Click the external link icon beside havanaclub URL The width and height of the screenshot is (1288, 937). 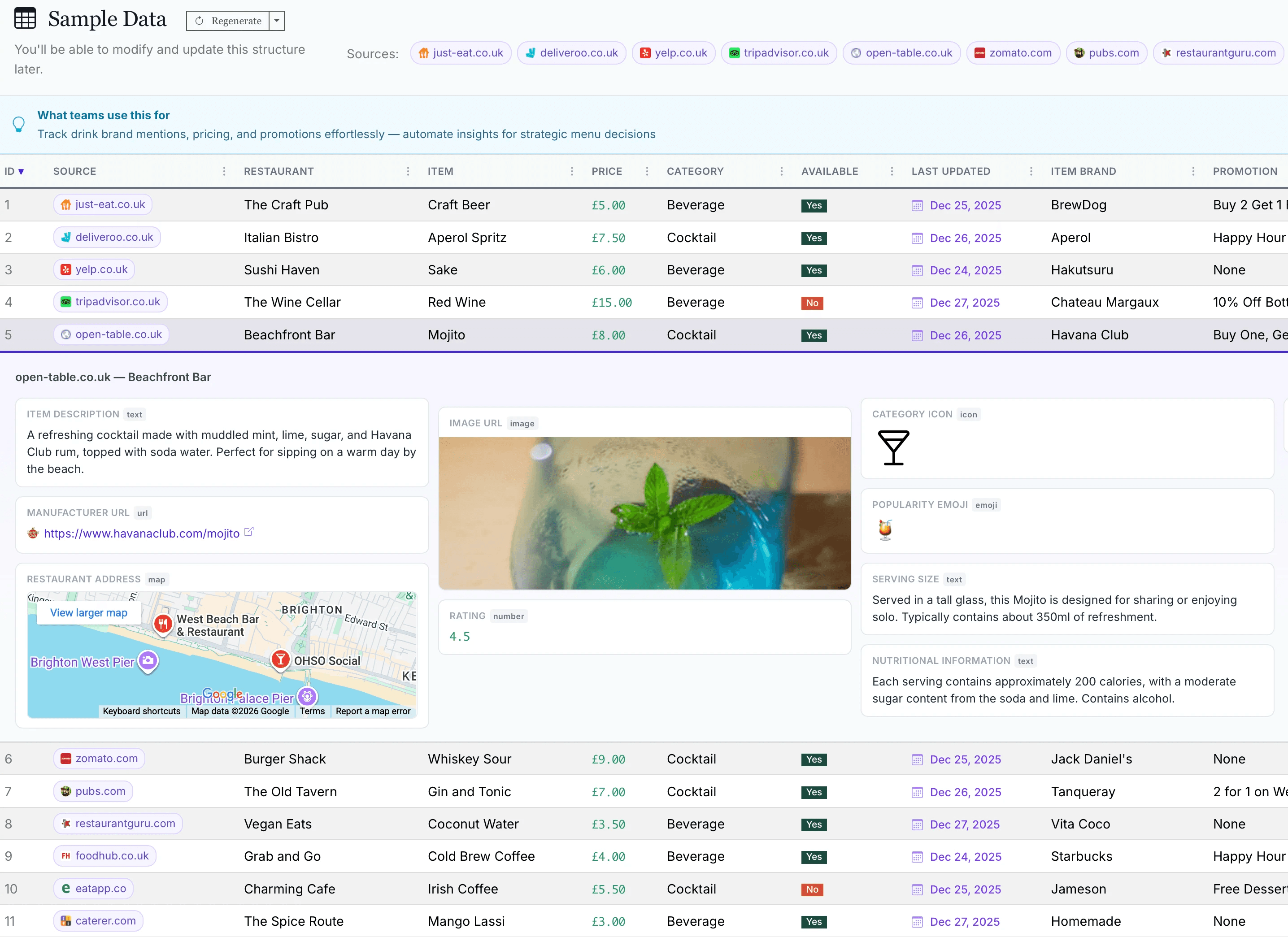[249, 532]
